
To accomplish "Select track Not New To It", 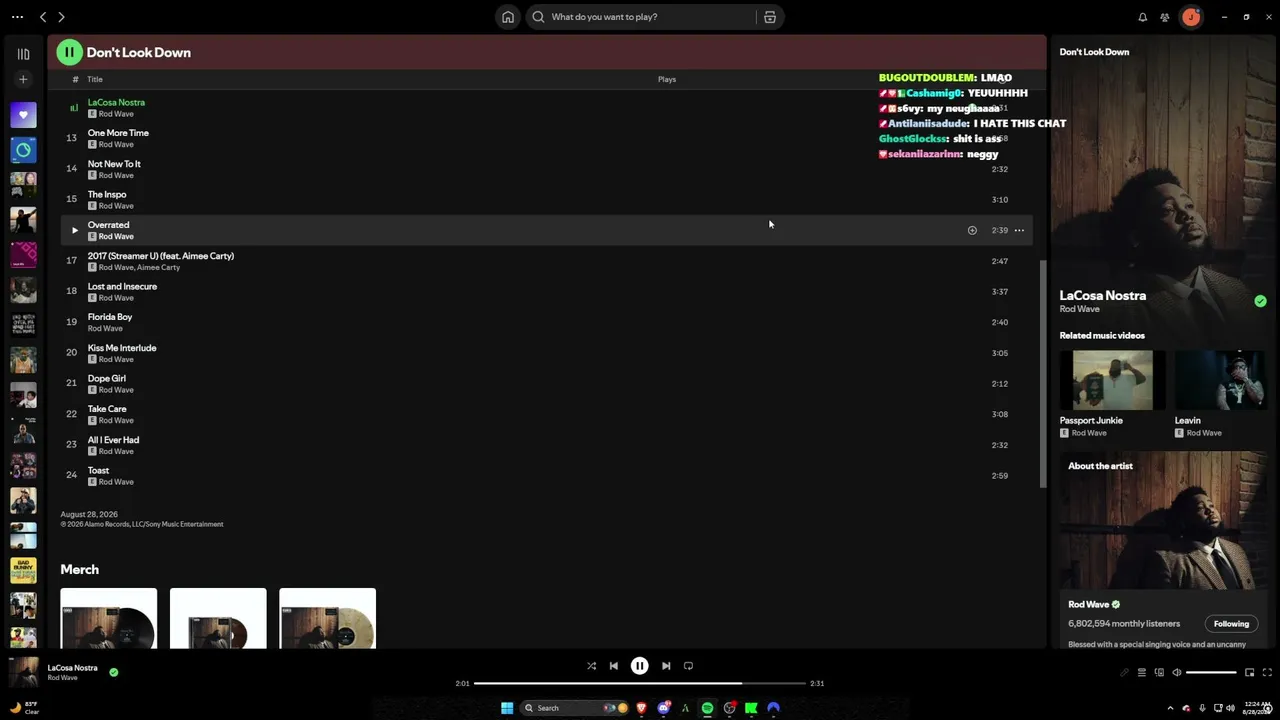I will [546, 169].
